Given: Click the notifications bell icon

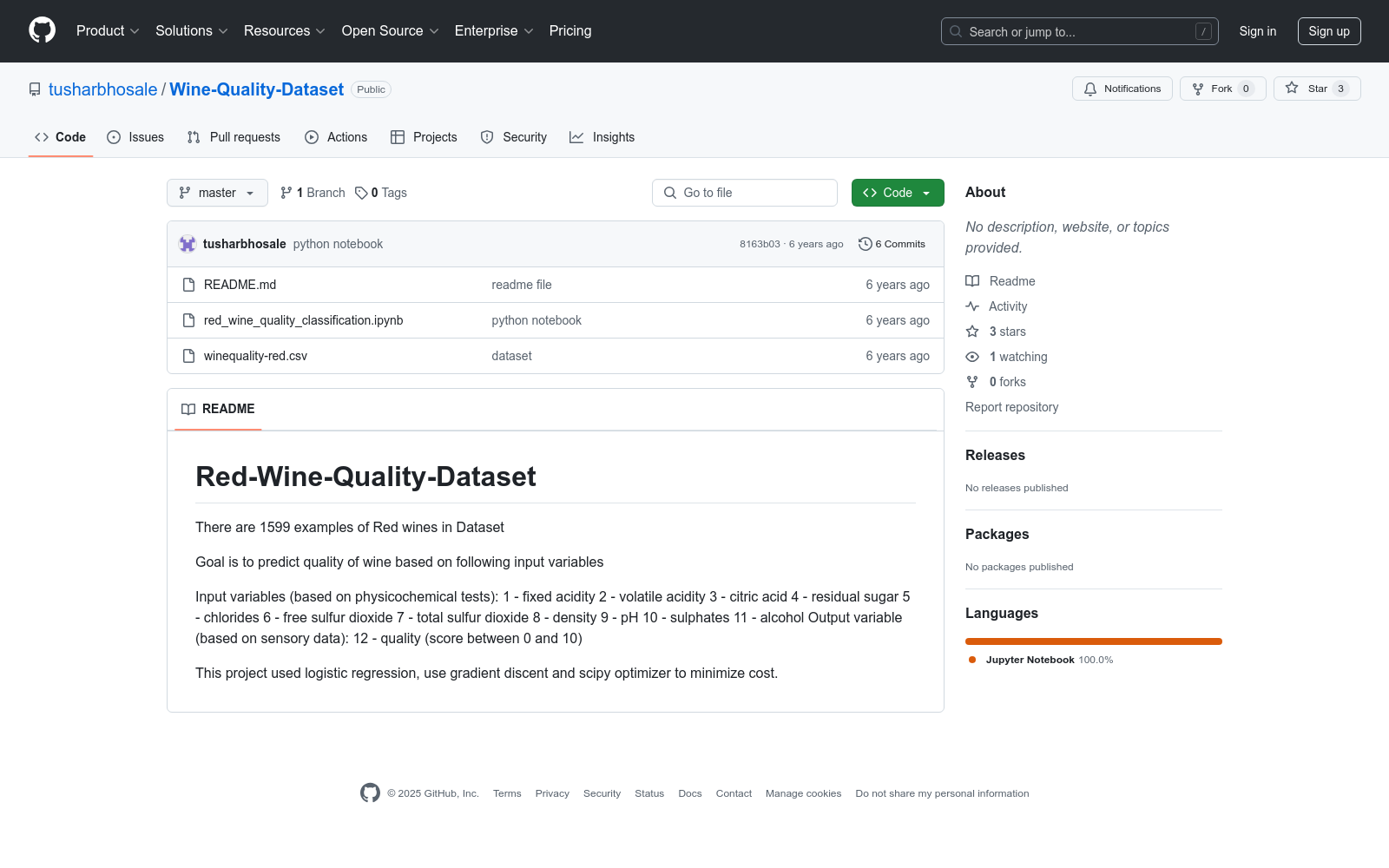Looking at the screenshot, I should [x=1090, y=89].
